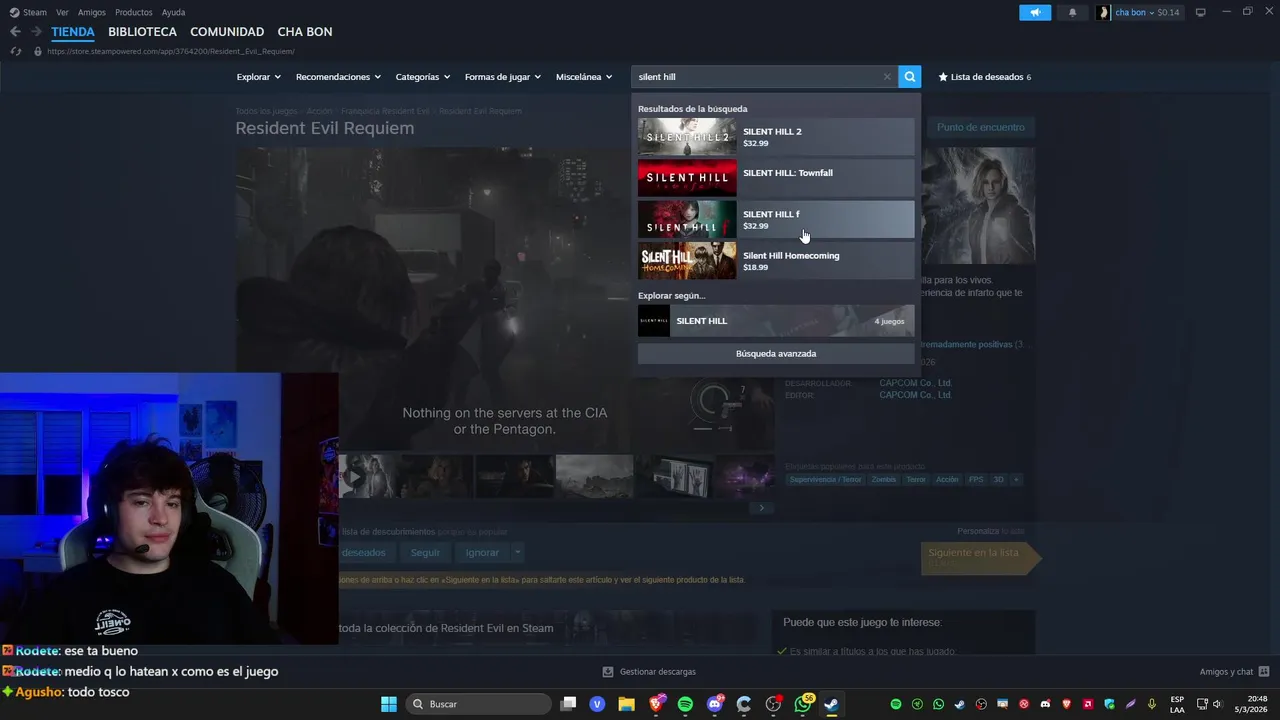Open the Ver menu
1280x720 pixels.
tap(62, 12)
